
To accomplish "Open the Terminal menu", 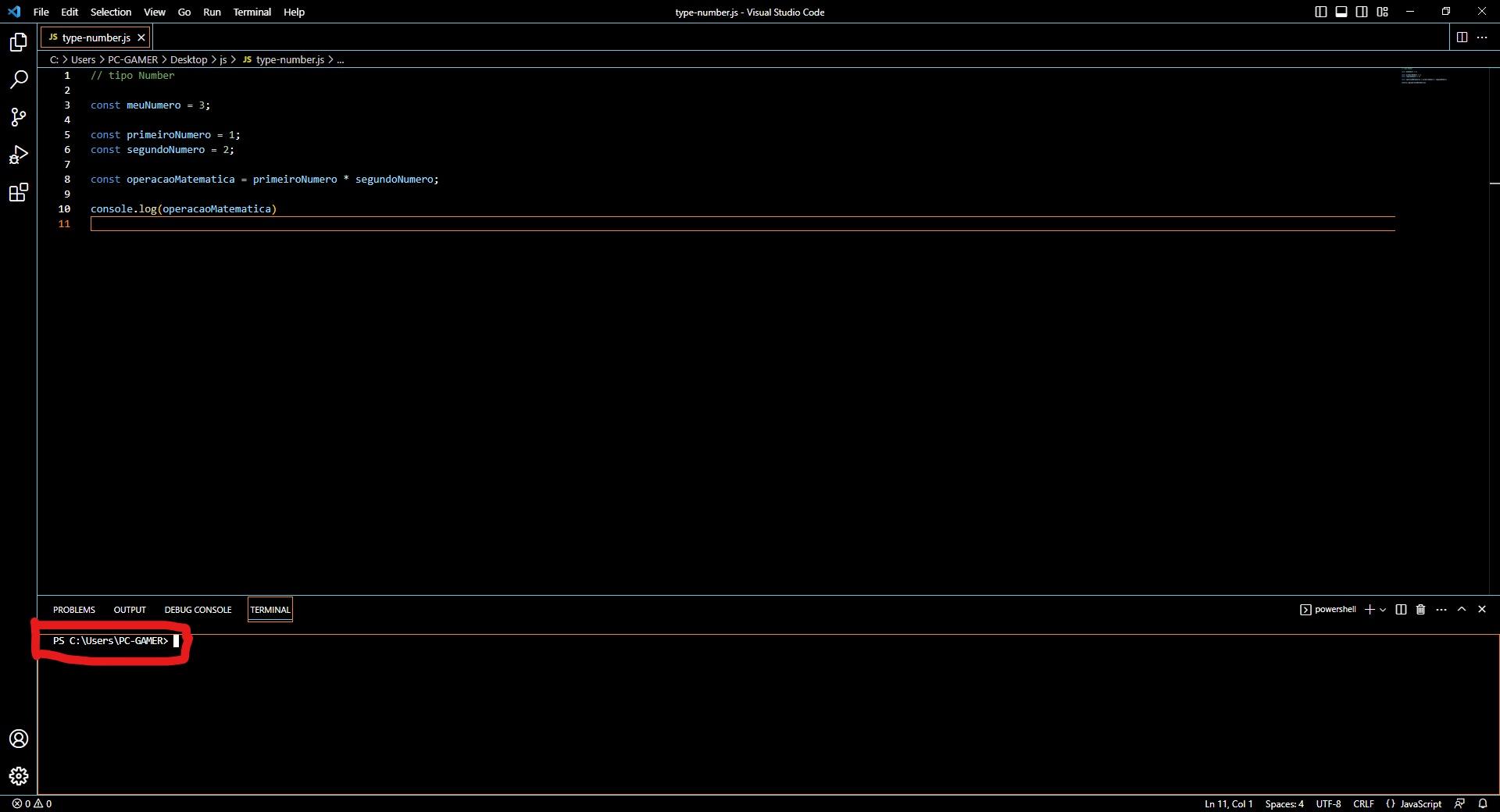I will point(252,12).
